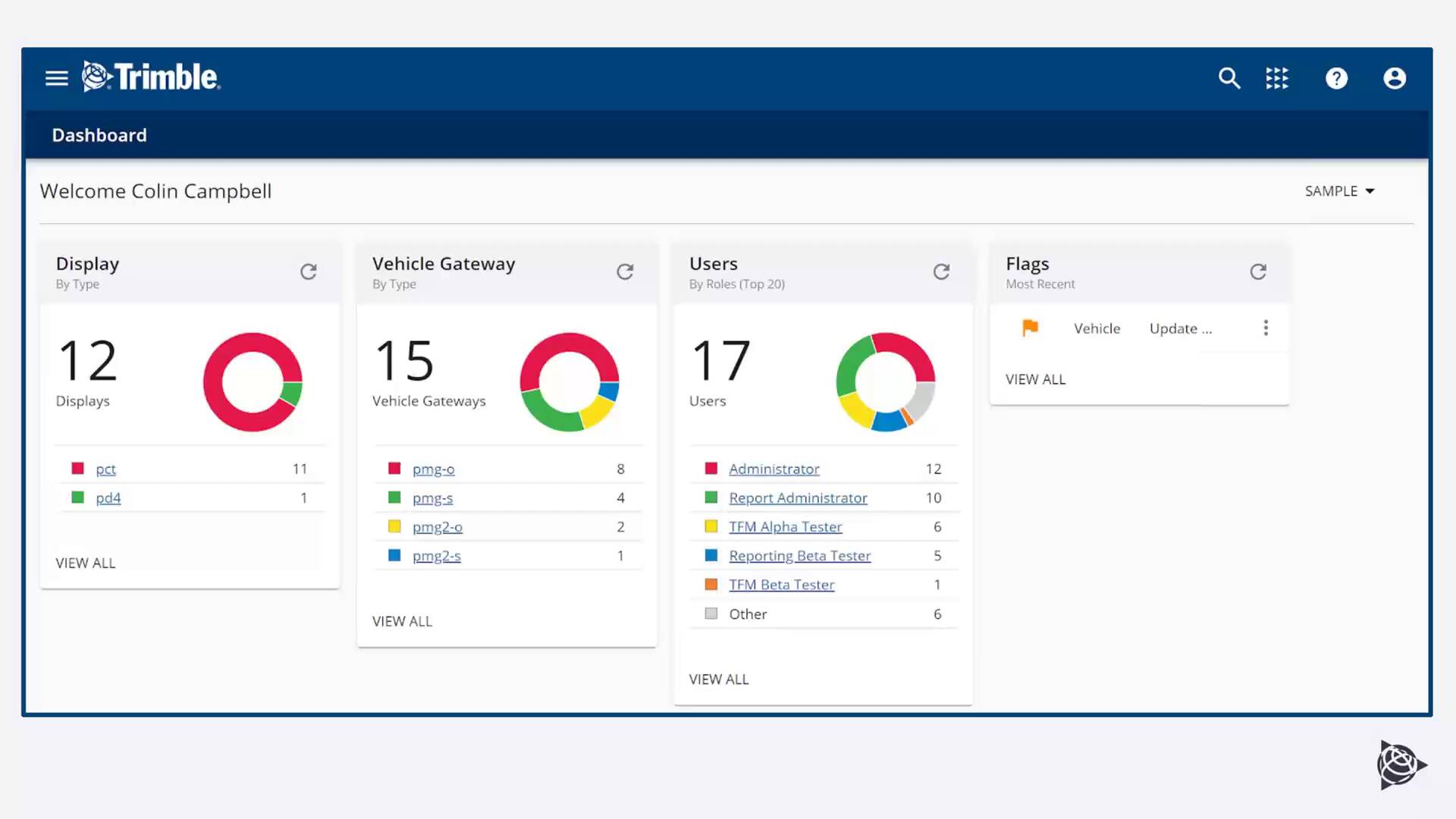Click the Trimble logo

(x=150, y=77)
